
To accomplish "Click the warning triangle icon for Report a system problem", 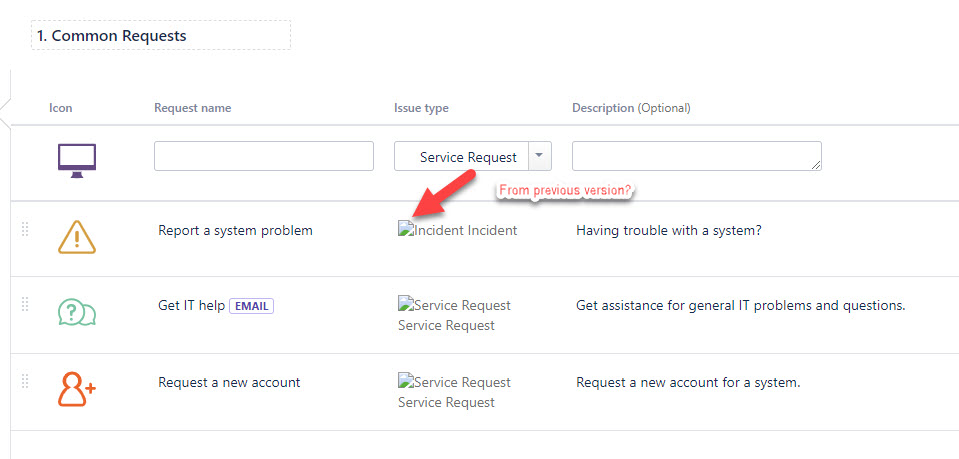I will tap(77, 237).
